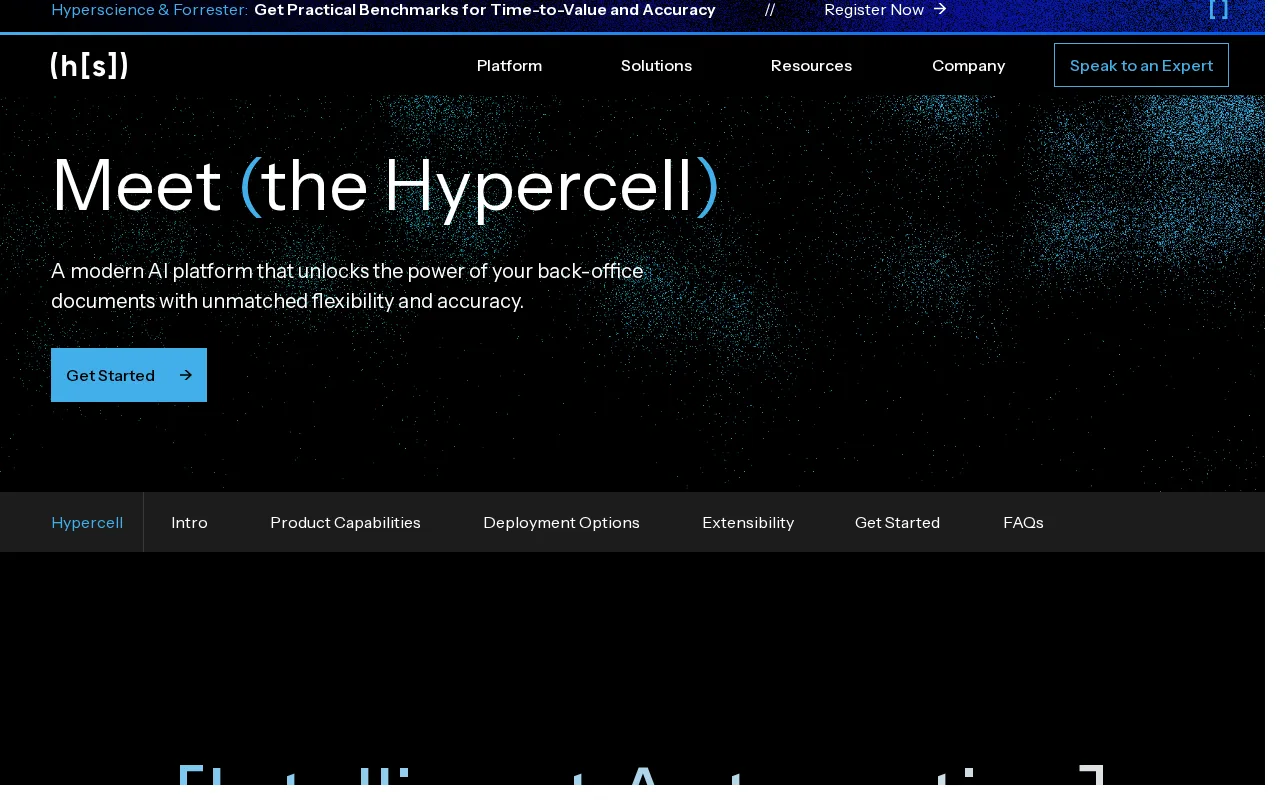Click the Hyperscience & Forrester banner label

tap(150, 9)
